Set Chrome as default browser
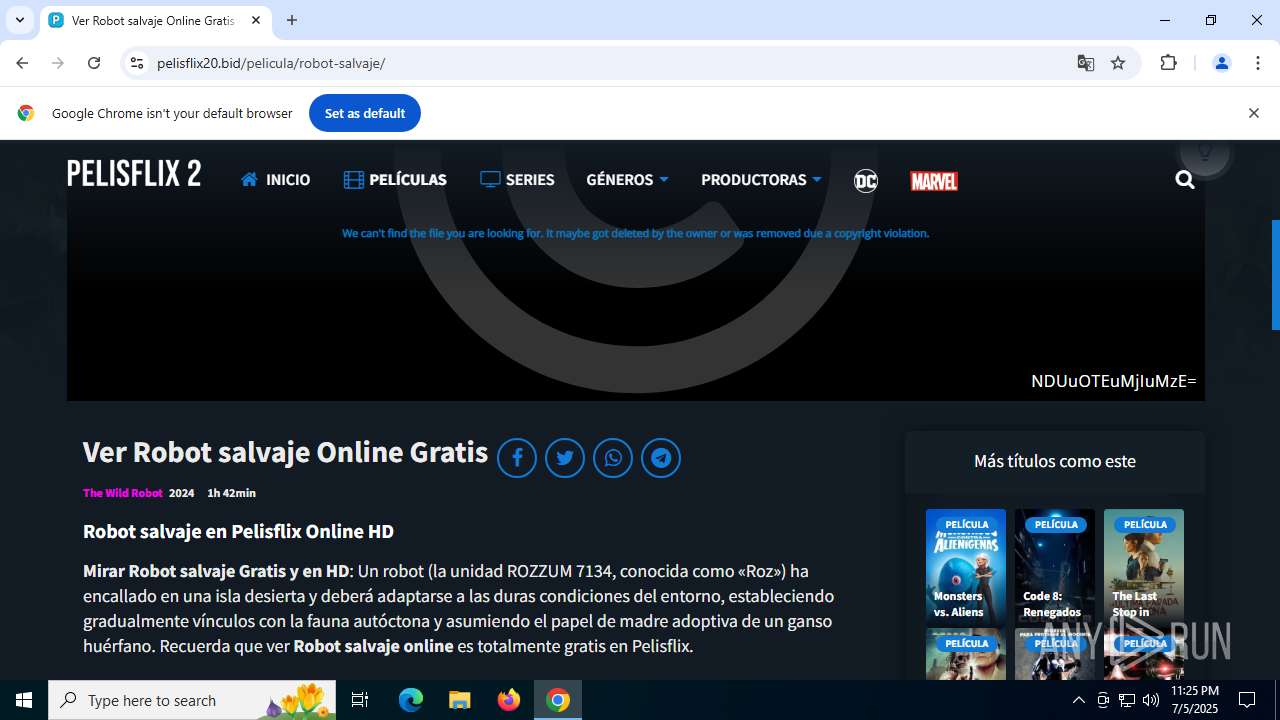 [365, 113]
